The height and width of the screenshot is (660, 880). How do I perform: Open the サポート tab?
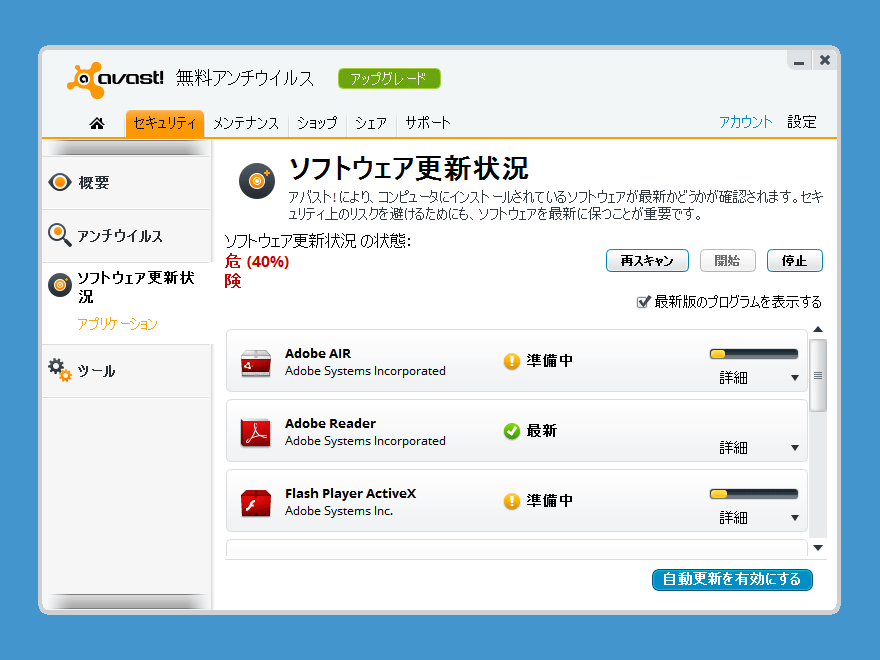pos(428,123)
